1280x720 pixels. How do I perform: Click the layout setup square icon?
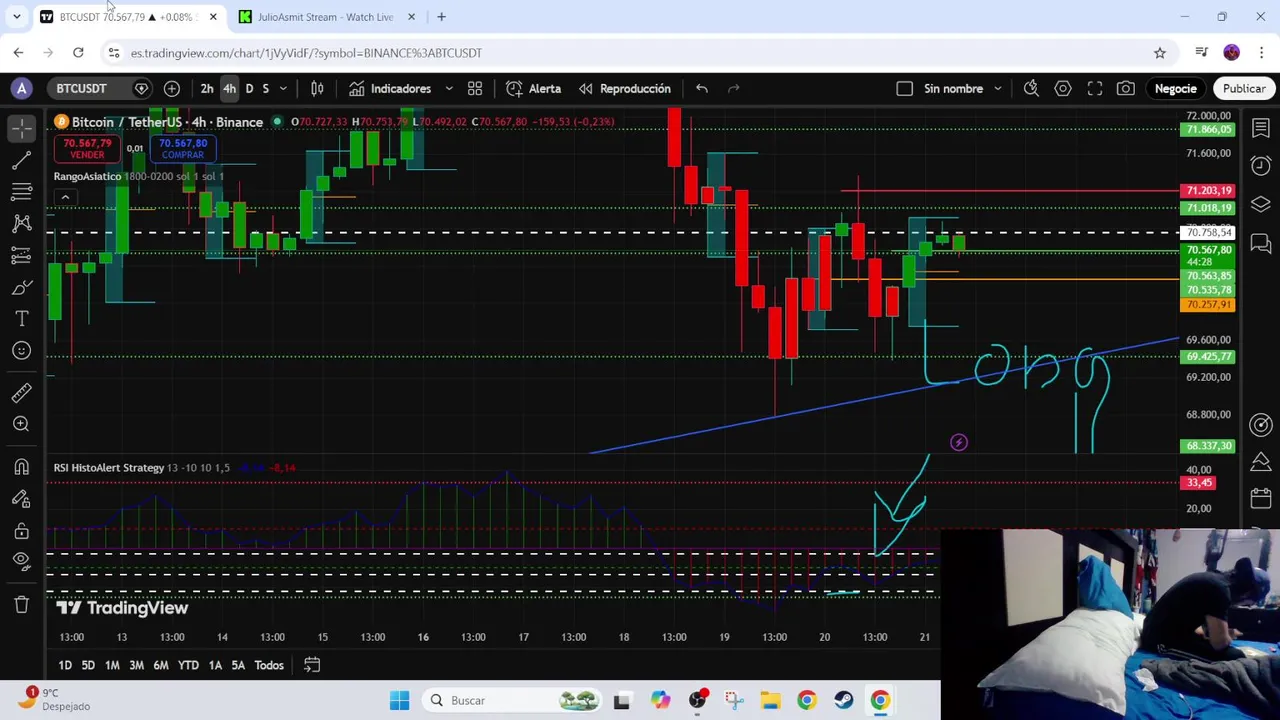click(904, 88)
